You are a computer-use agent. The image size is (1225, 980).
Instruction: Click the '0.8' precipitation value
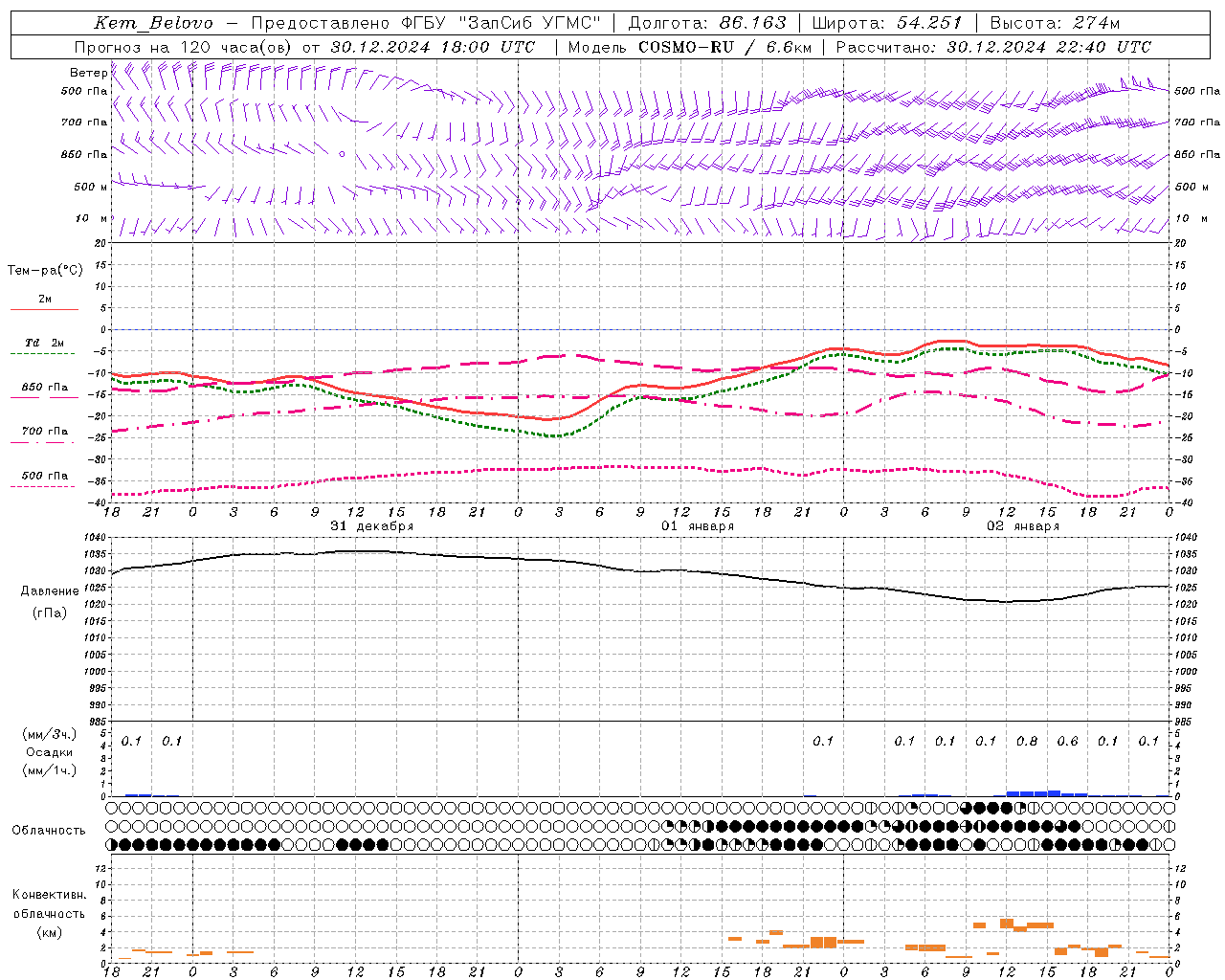(x=1027, y=741)
